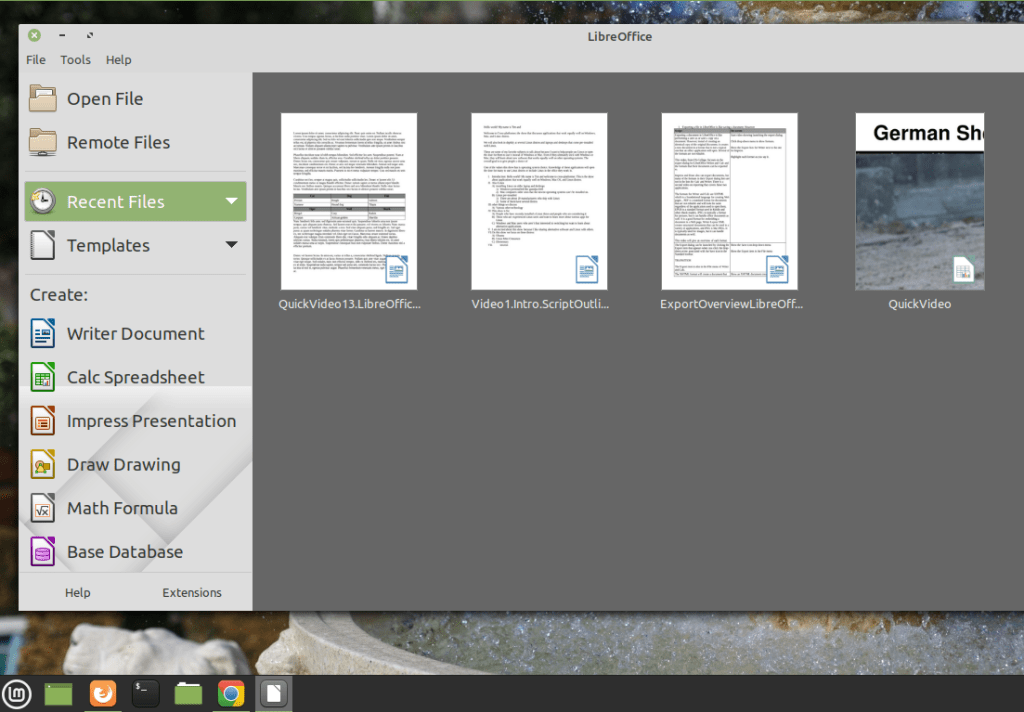The width and height of the screenshot is (1024, 712).
Task: Open the German She spreadsheet QuickVideo thumbnail
Action: click(x=919, y=201)
